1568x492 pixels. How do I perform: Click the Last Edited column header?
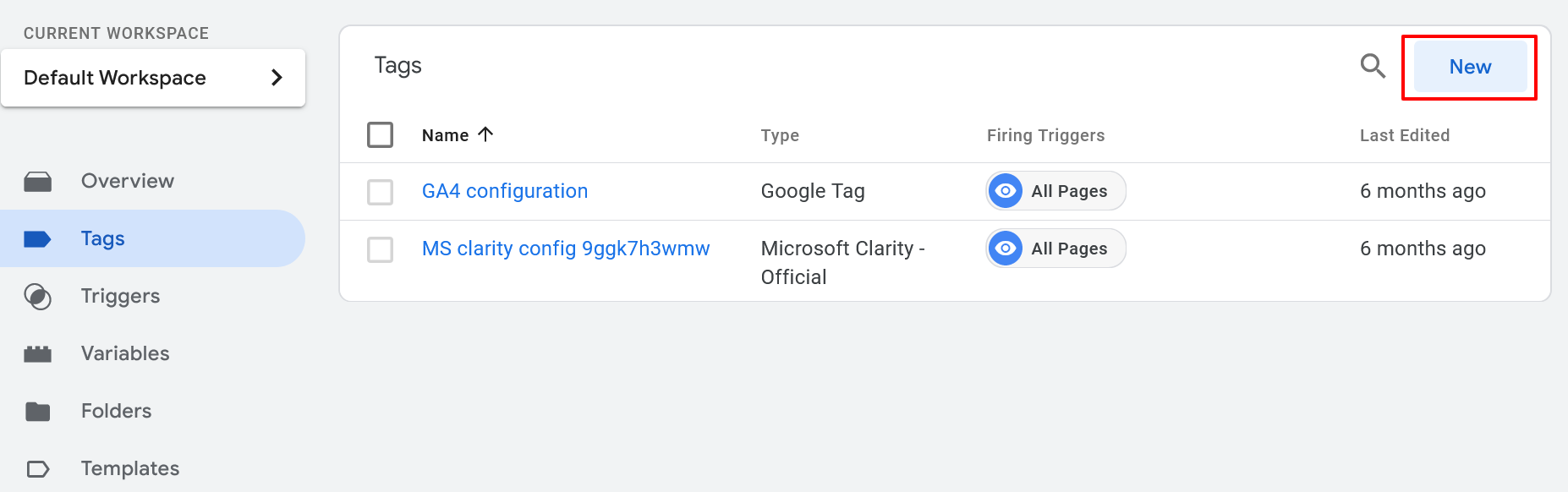[x=1405, y=135]
